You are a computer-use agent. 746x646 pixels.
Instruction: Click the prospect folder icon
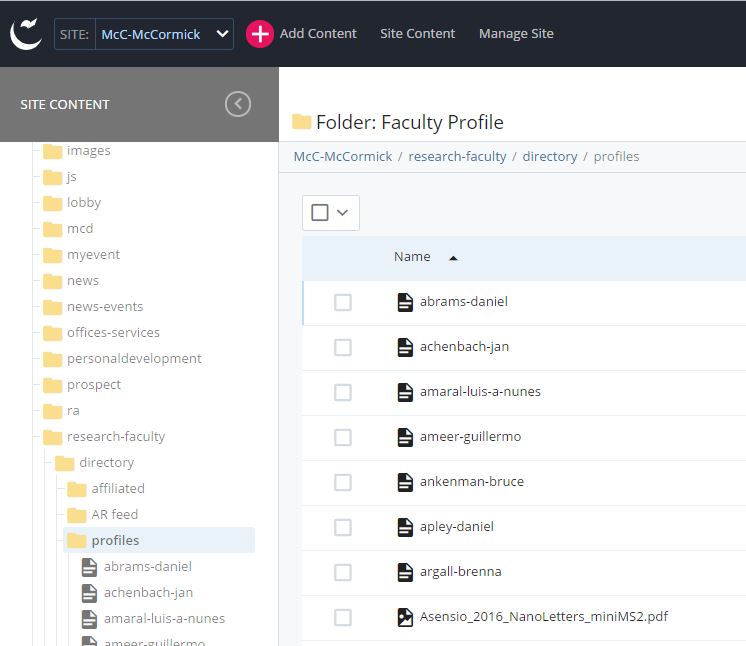[x=52, y=385]
